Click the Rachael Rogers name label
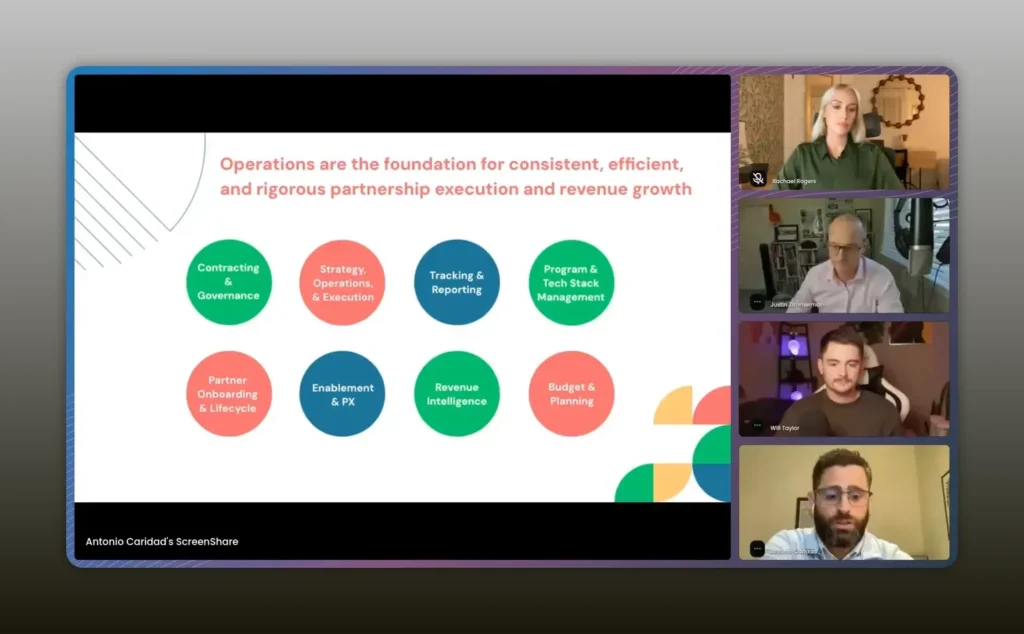The image size is (1024, 634). pos(794,181)
